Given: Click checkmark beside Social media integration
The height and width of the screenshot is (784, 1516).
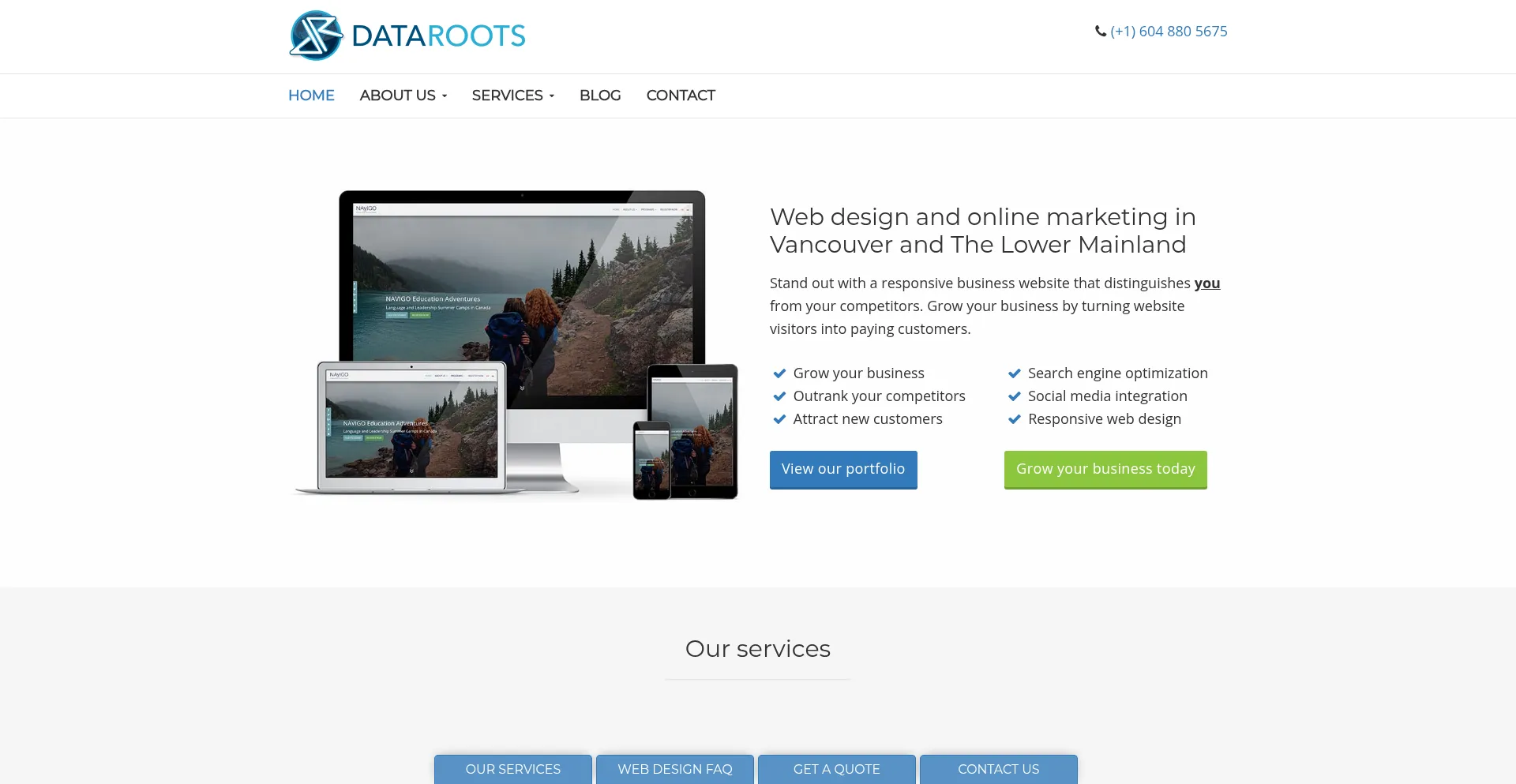Looking at the screenshot, I should 1015,396.
